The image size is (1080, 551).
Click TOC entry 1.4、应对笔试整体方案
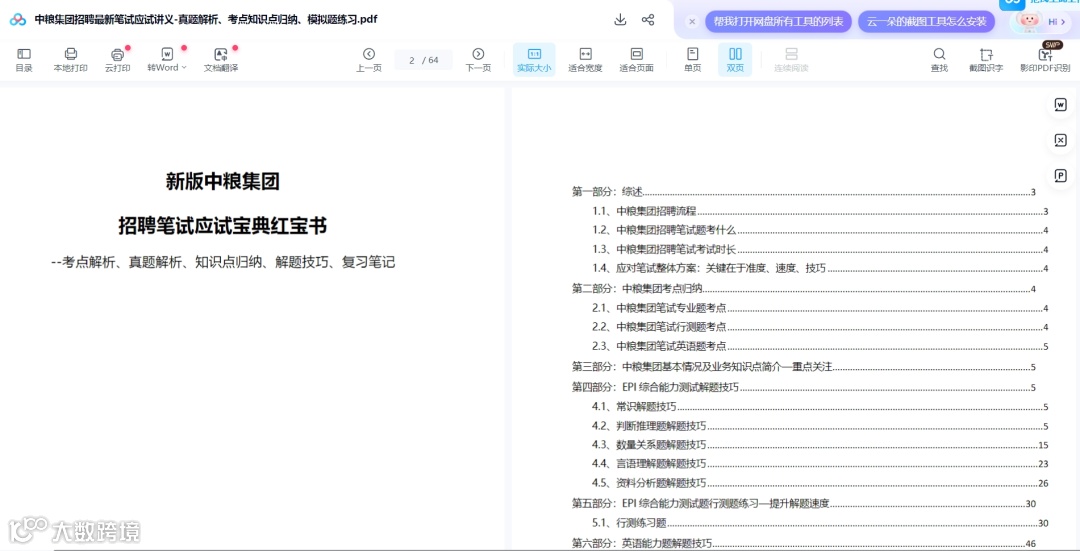[820, 269]
